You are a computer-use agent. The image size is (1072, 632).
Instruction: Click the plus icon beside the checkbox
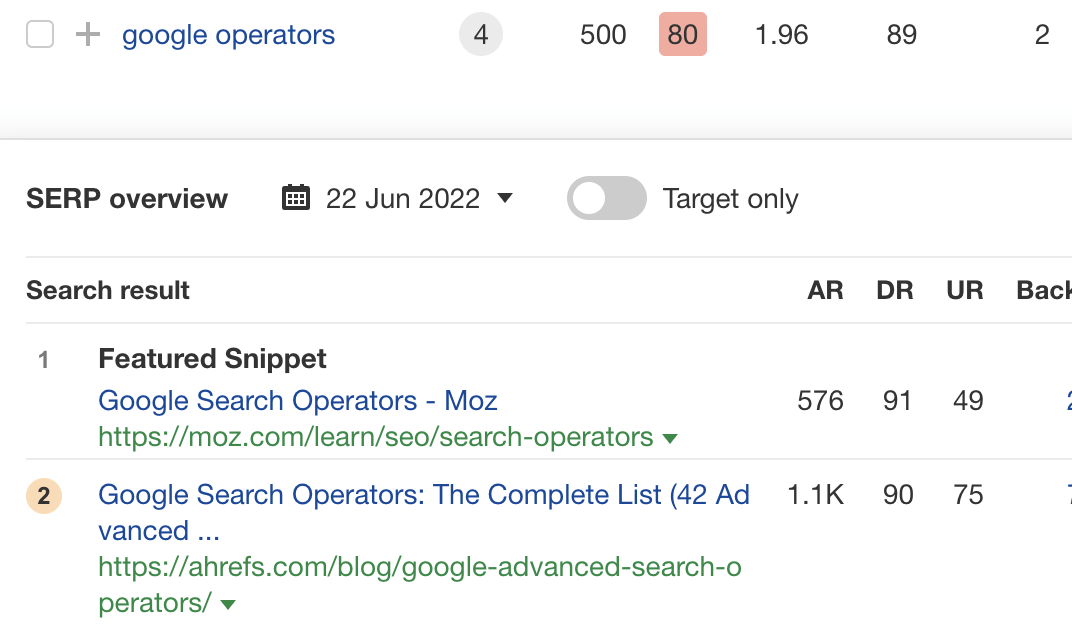[x=87, y=34]
